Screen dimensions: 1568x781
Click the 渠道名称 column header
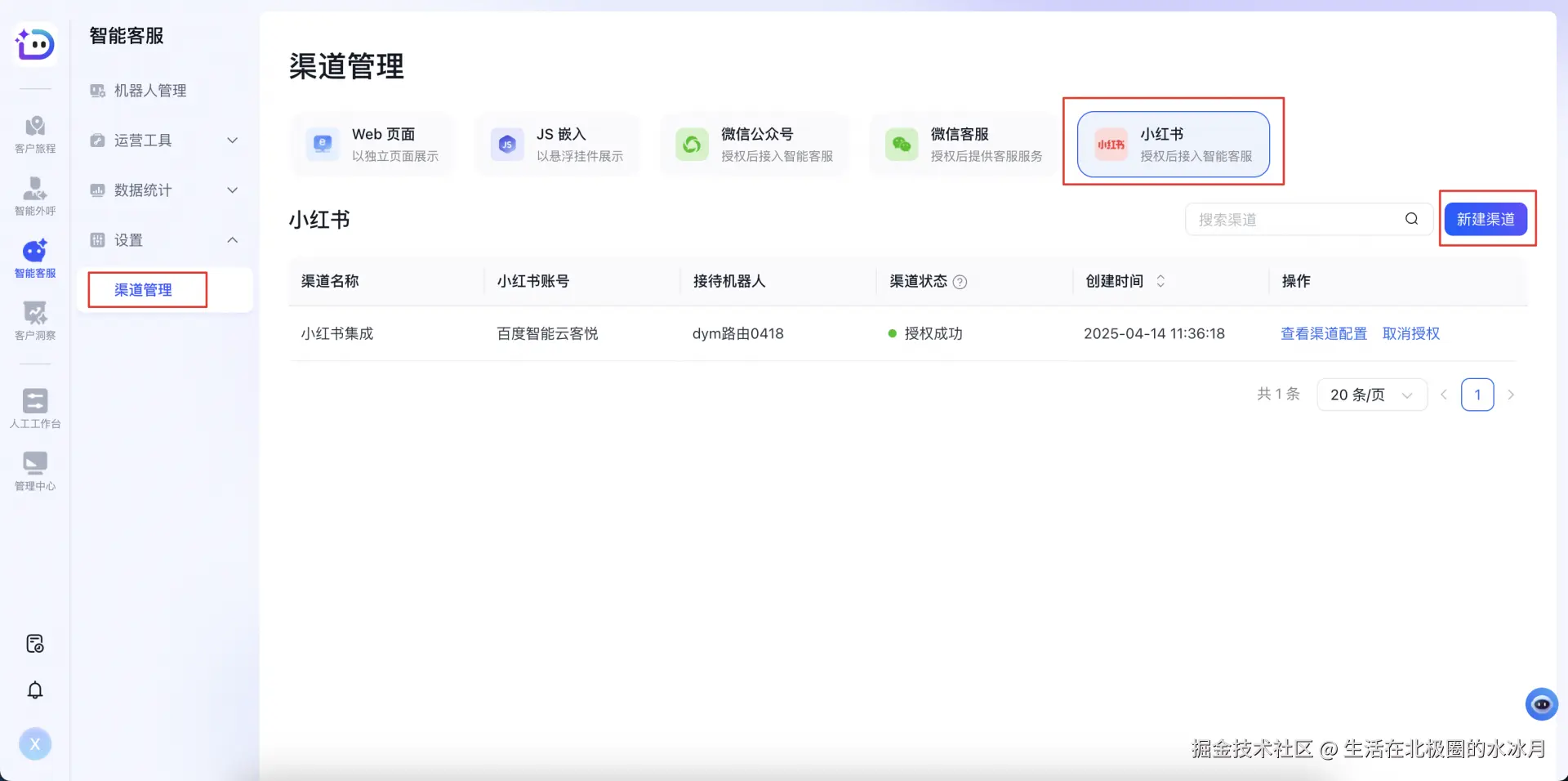[x=330, y=281]
